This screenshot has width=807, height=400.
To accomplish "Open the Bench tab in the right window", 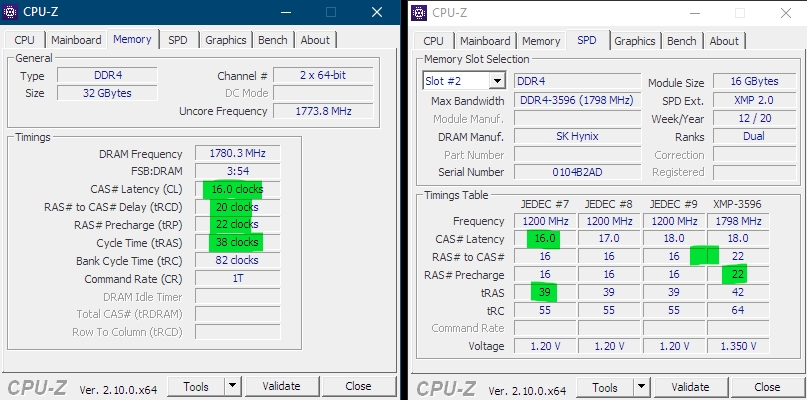I will coord(682,41).
